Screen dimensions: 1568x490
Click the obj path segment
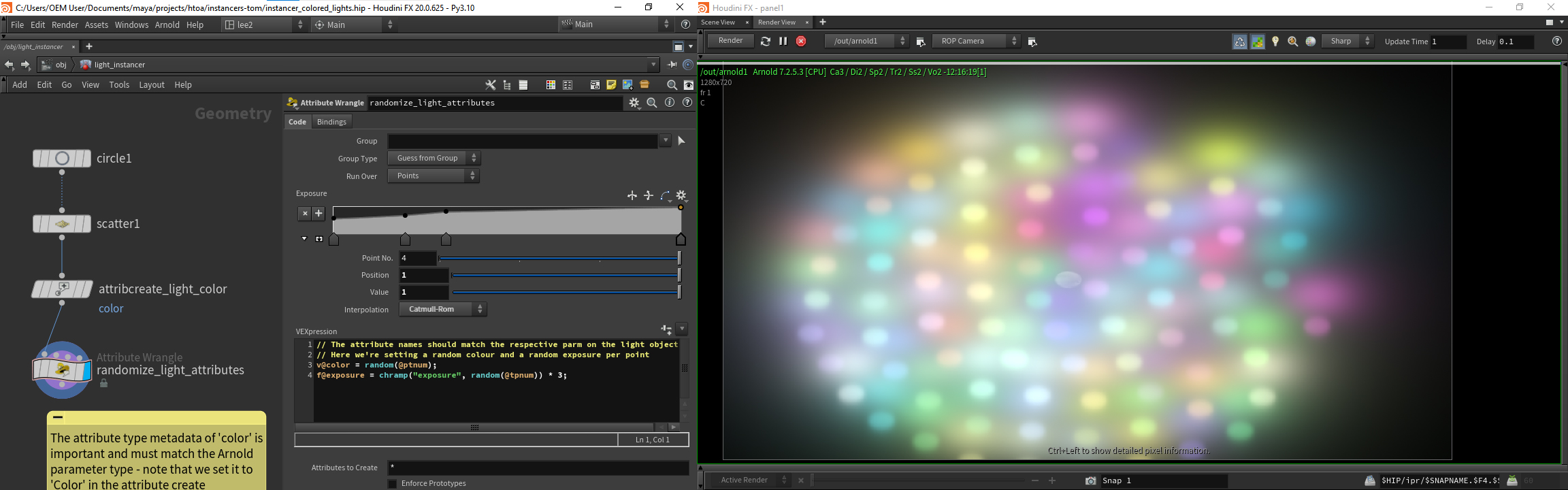tap(54, 65)
